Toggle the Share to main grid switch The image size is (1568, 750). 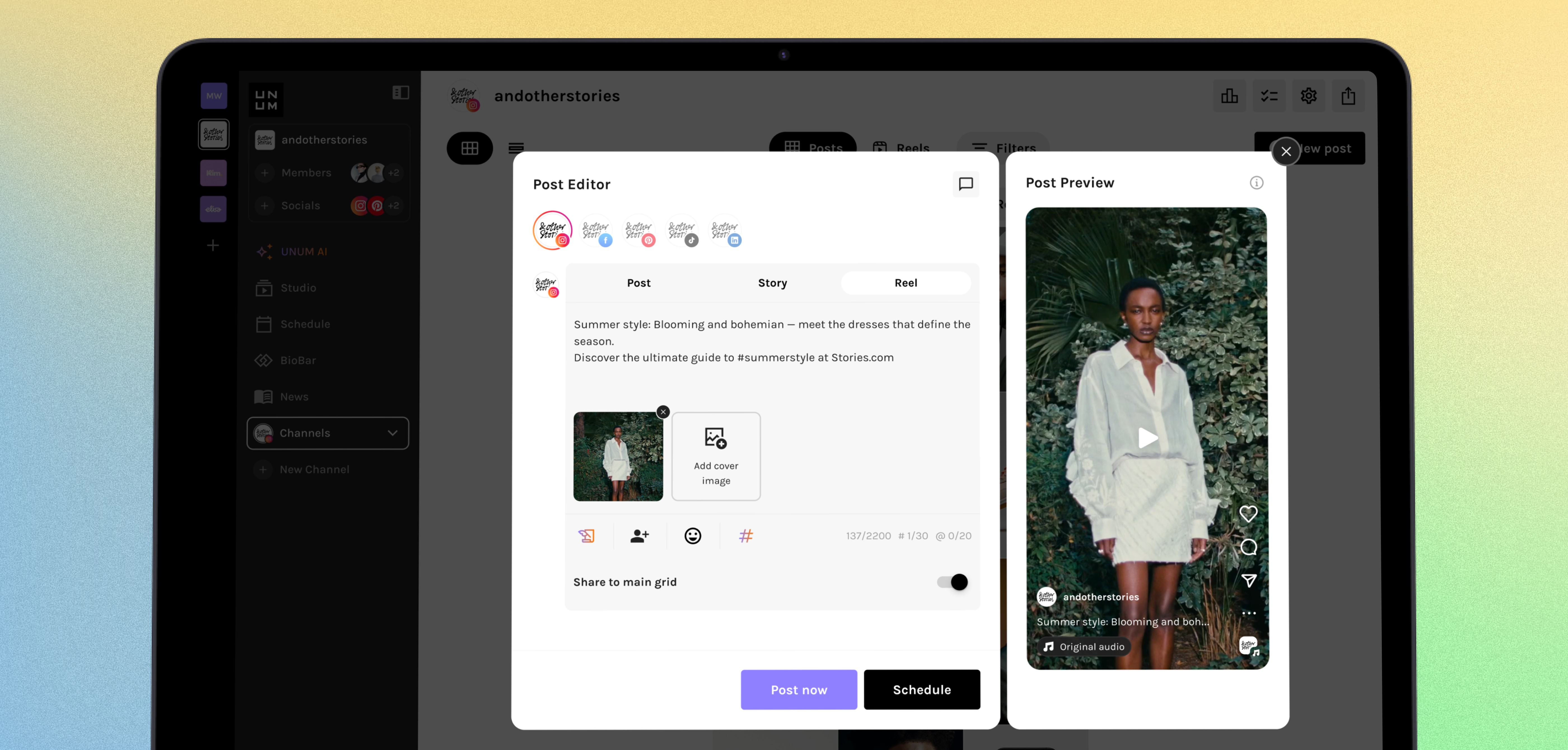953,582
